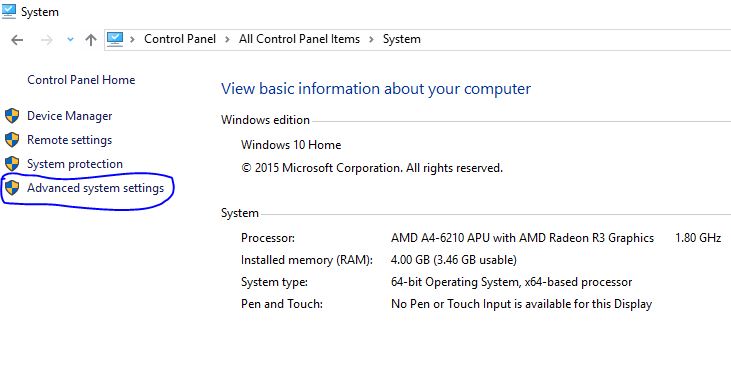
Task: Select the AMD A4-6210 APU processor value
Action: (x=523, y=238)
